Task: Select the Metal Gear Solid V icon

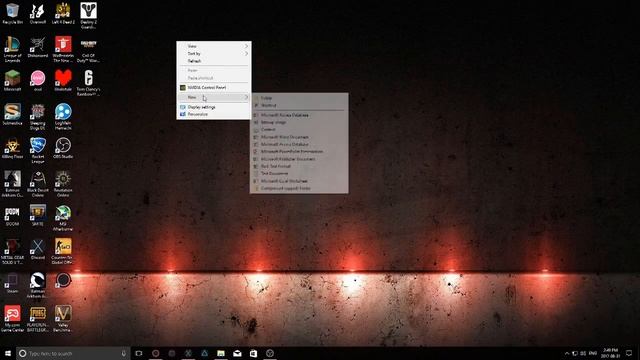Action: click(x=12, y=251)
